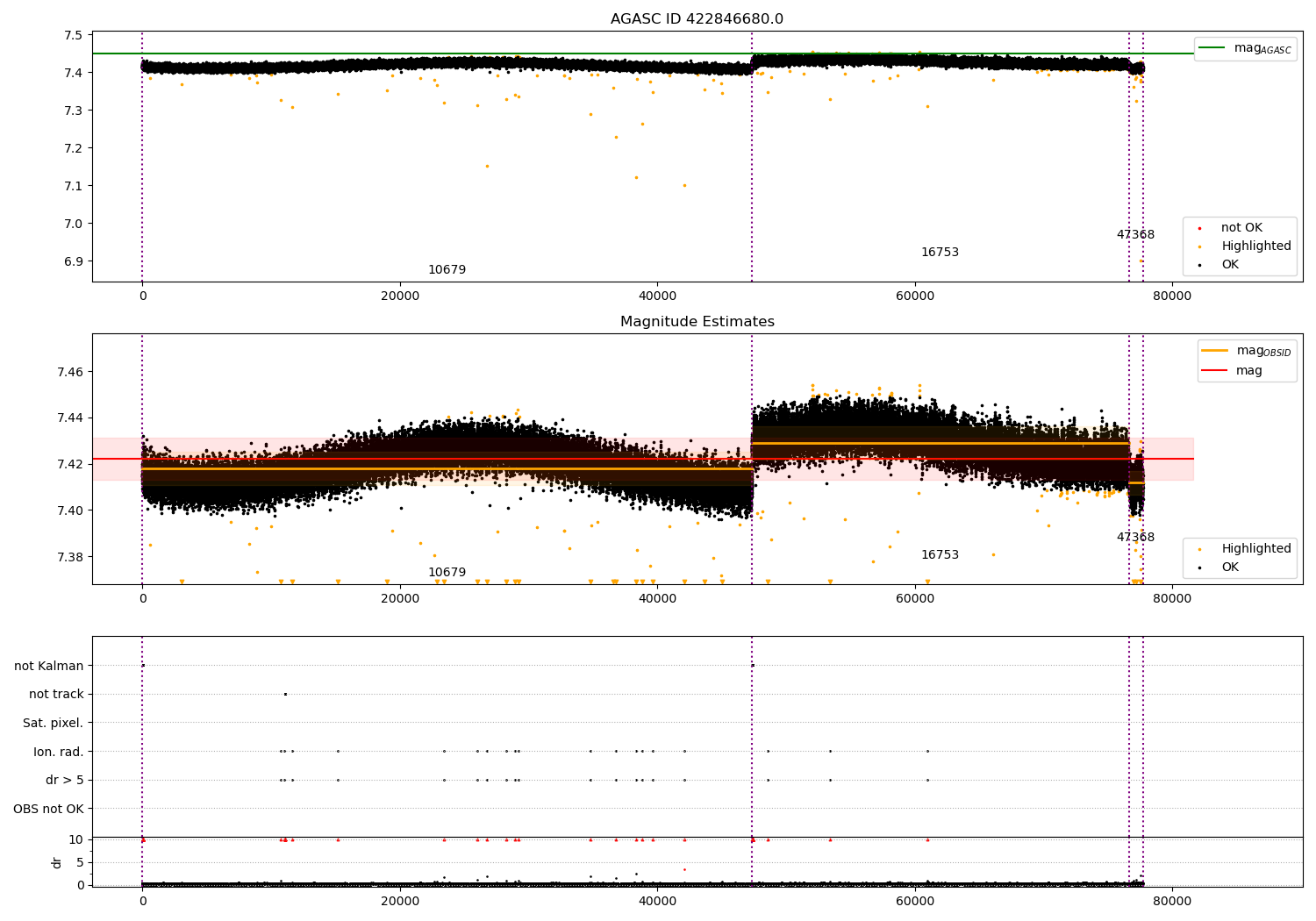This screenshot has height=921, width=1316.
Task: Click the 7.38 y-axis tick label
Action: [71, 557]
